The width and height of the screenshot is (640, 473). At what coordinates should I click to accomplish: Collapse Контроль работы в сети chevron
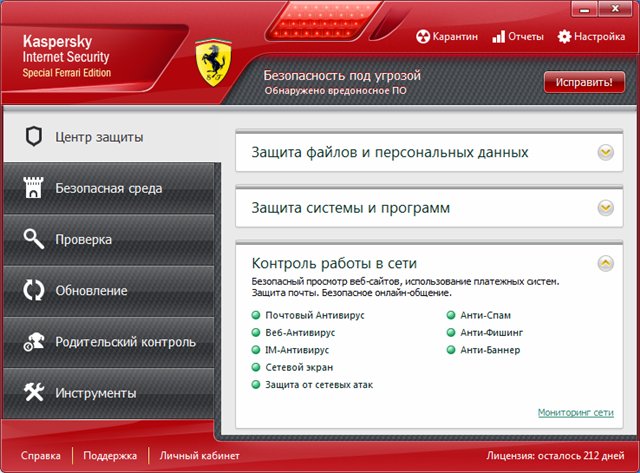pyautogui.click(x=606, y=263)
